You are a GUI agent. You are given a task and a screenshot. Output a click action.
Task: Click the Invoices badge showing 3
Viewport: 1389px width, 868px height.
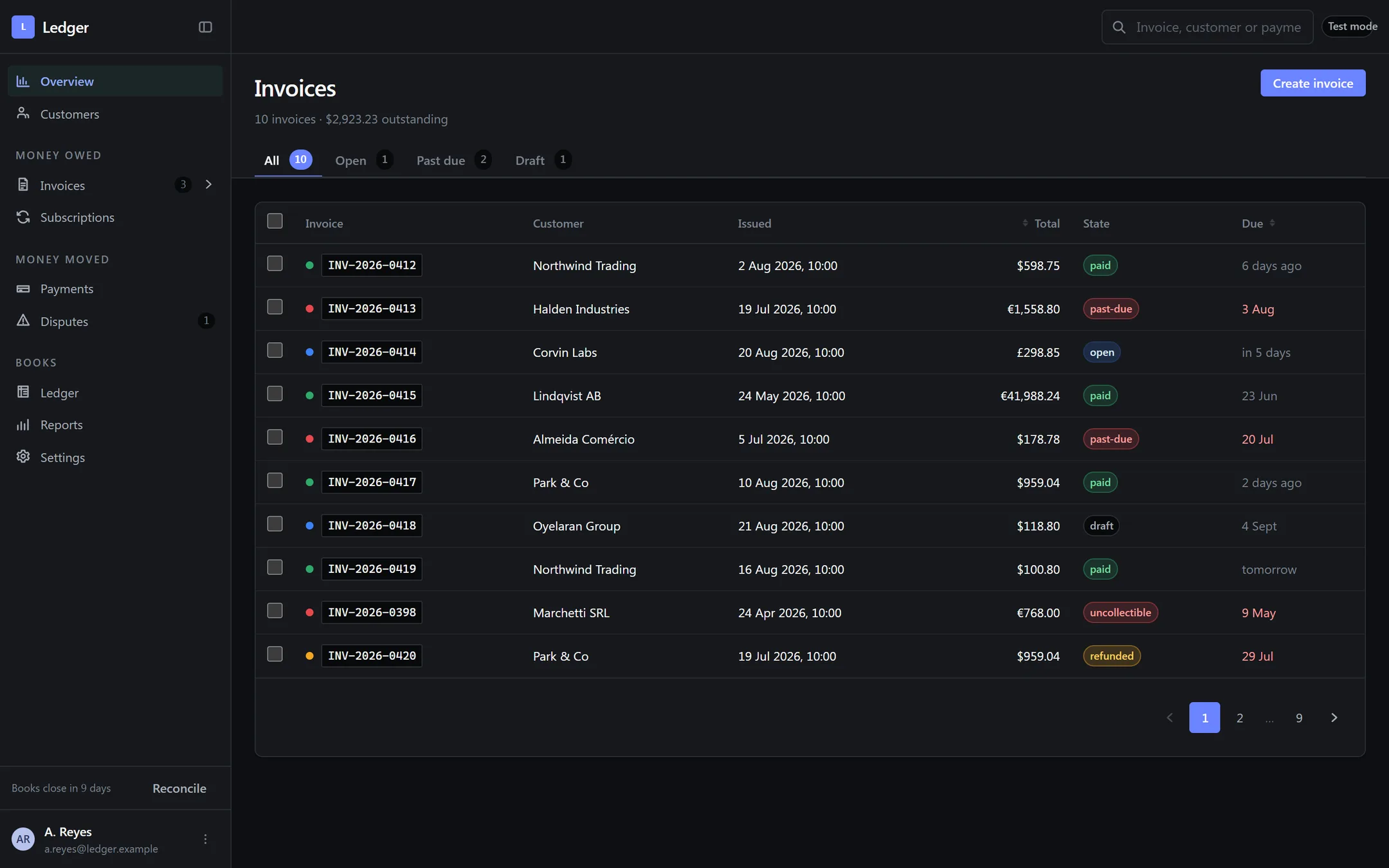pos(183,185)
